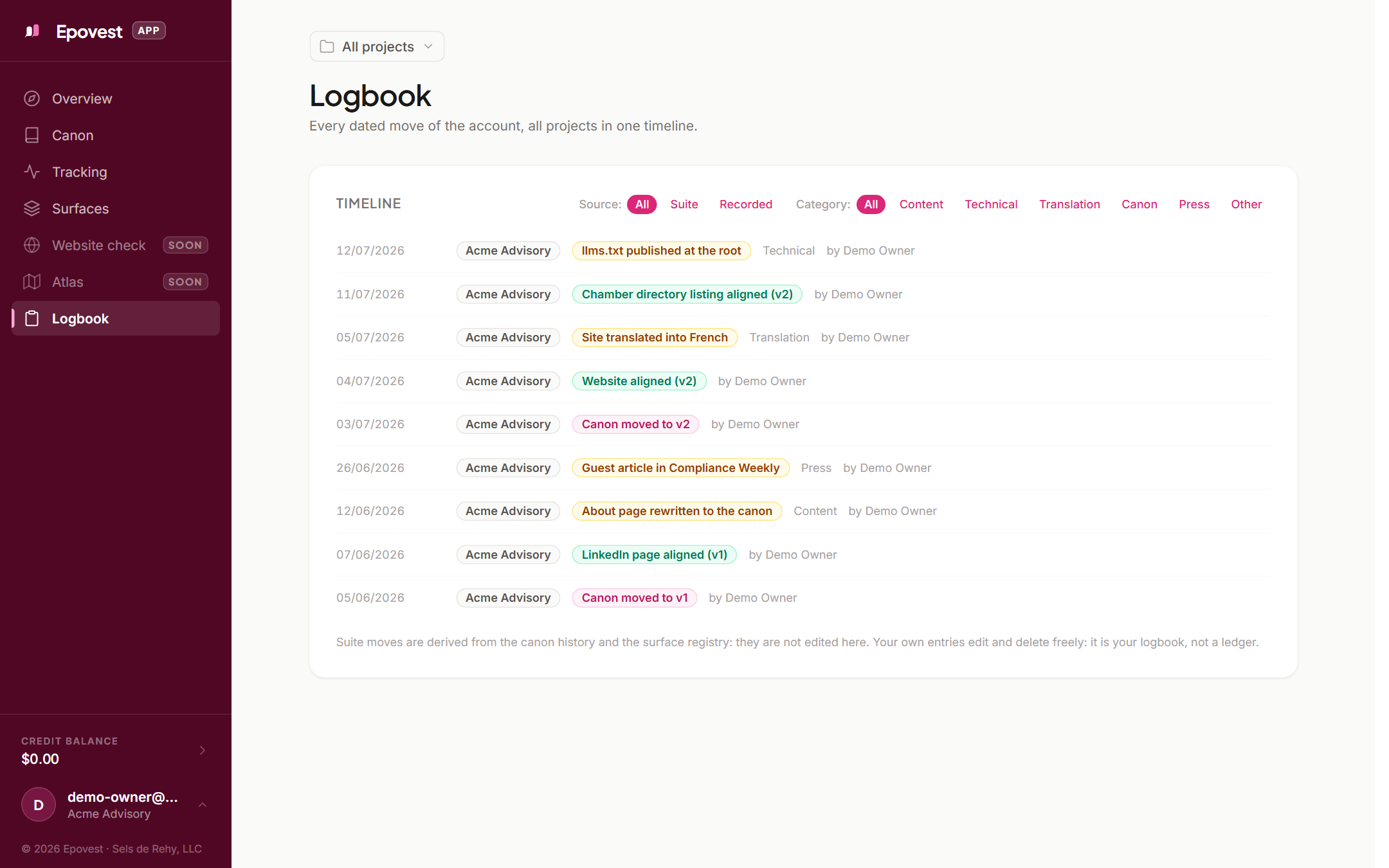Click the folder icon in project selector

(x=327, y=46)
